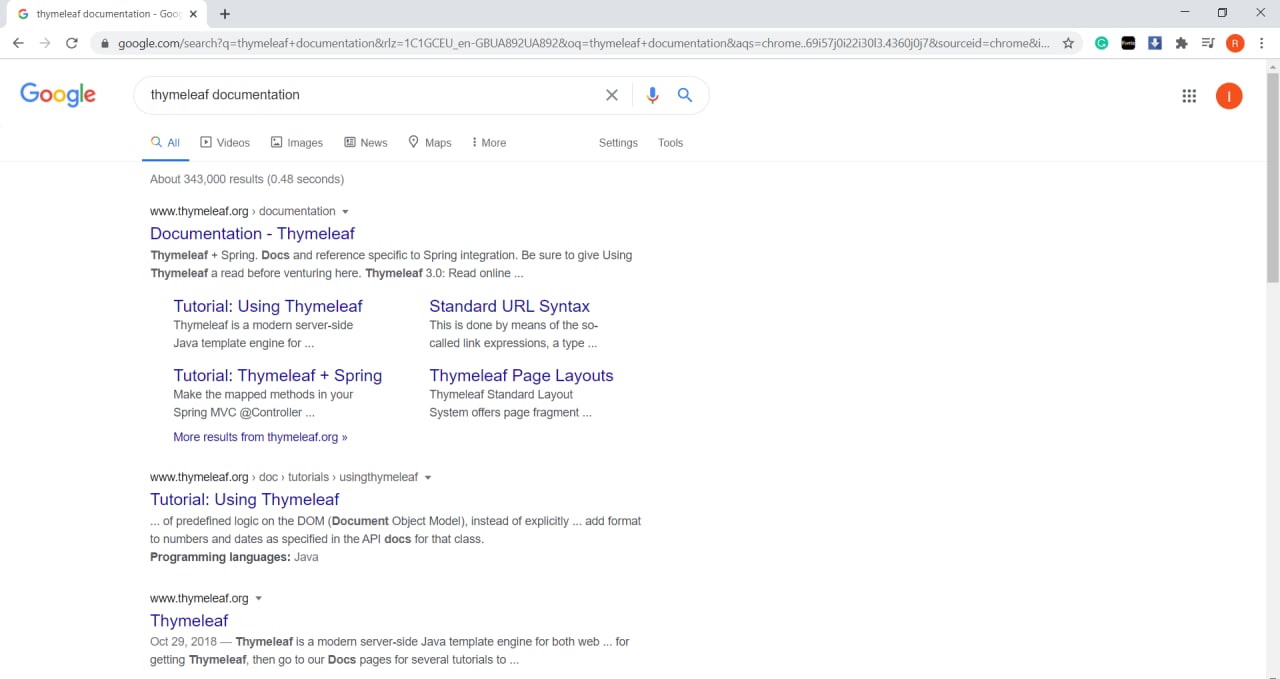This screenshot has height=679, width=1280.
Task: Open second result Tutorial: Using Thymeleaf
Action: [245, 500]
